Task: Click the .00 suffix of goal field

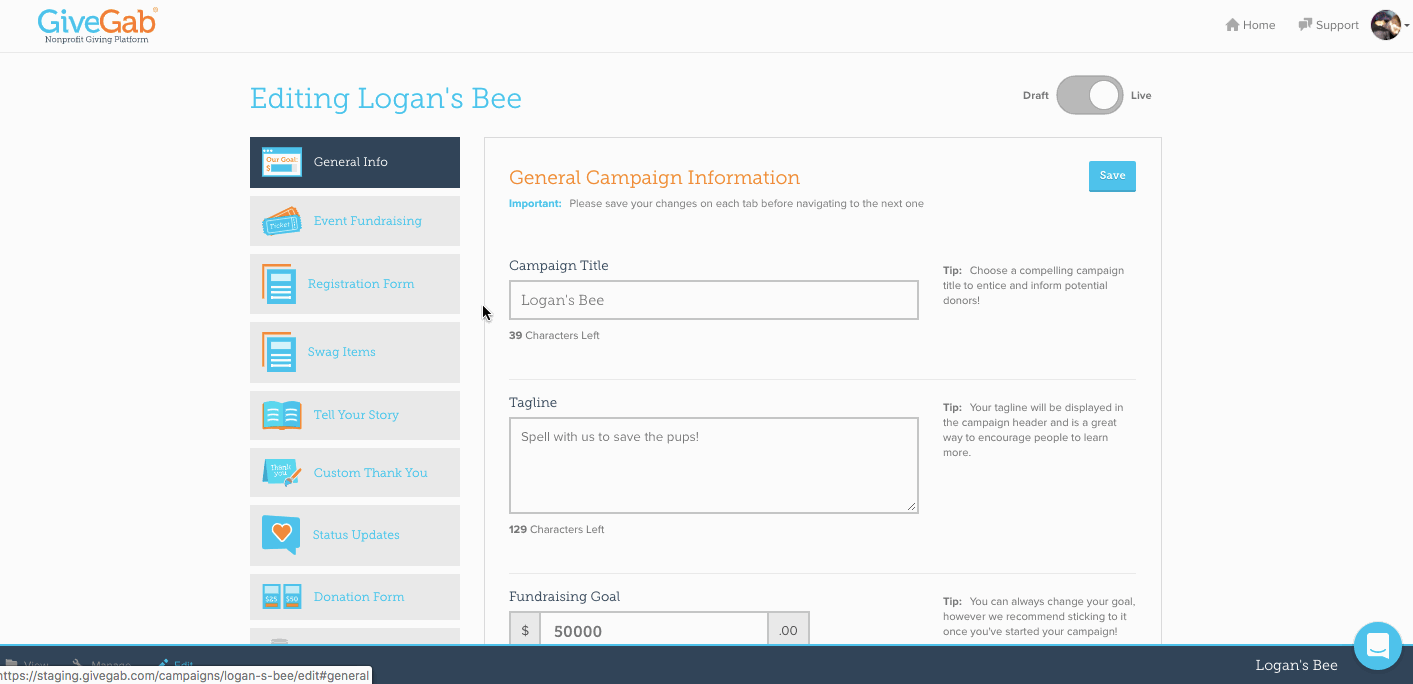Action: click(x=789, y=631)
